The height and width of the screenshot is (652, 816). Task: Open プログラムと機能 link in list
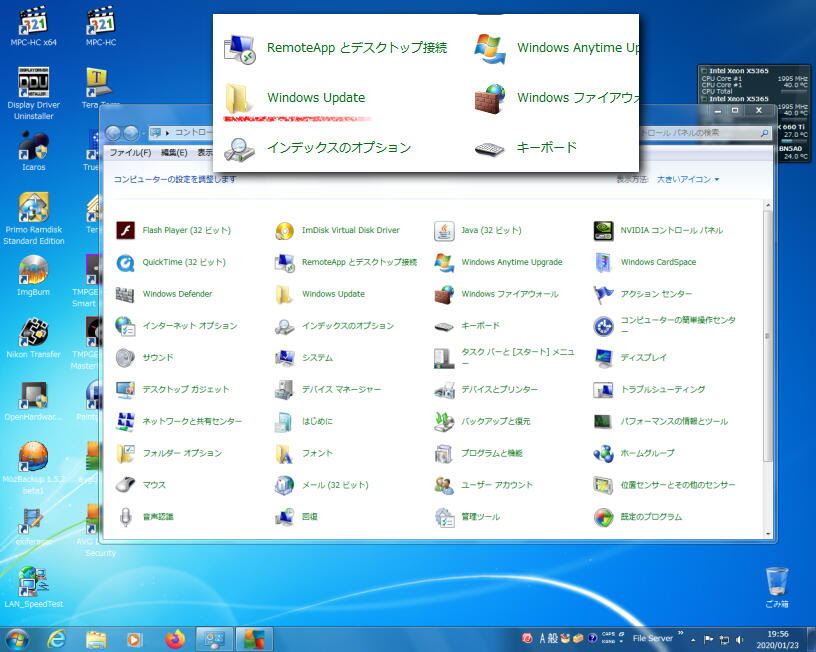click(x=491, y=453)
